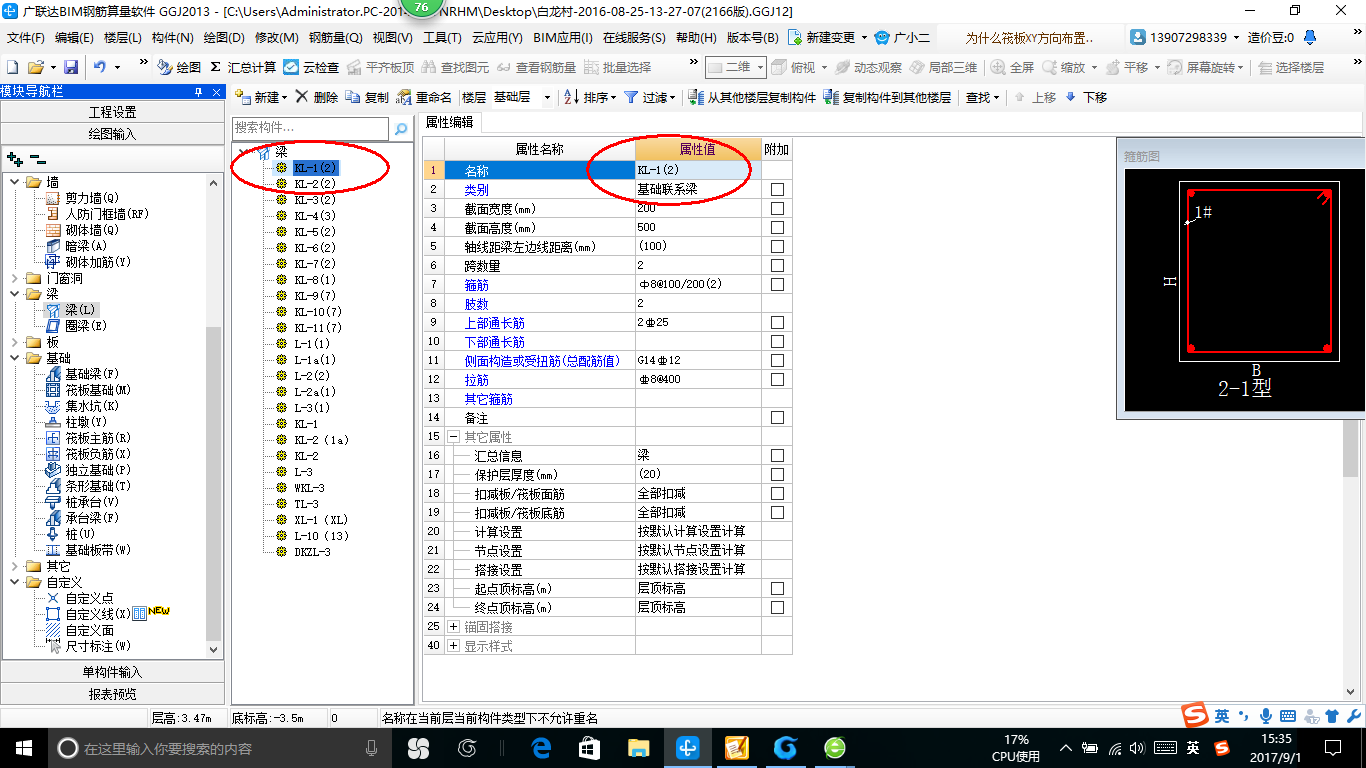Open the Windows Start menu
Screen dimensions: 1366x768
(23, 747)
